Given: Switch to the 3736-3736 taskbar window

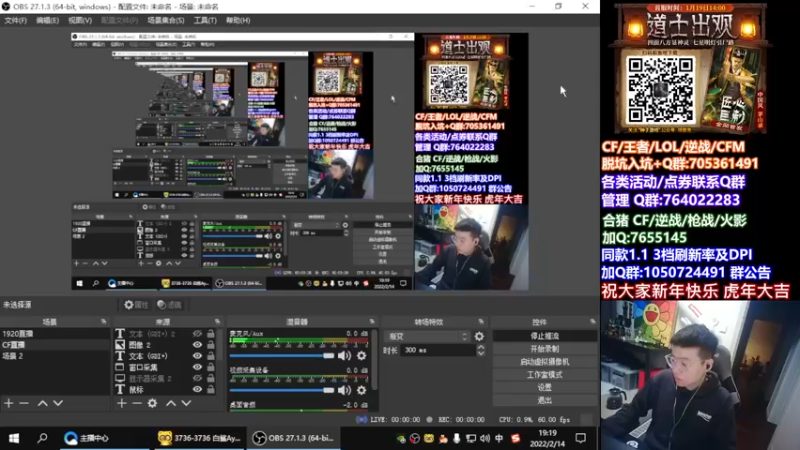Looking at the screenshot, I should pos(199,438).
